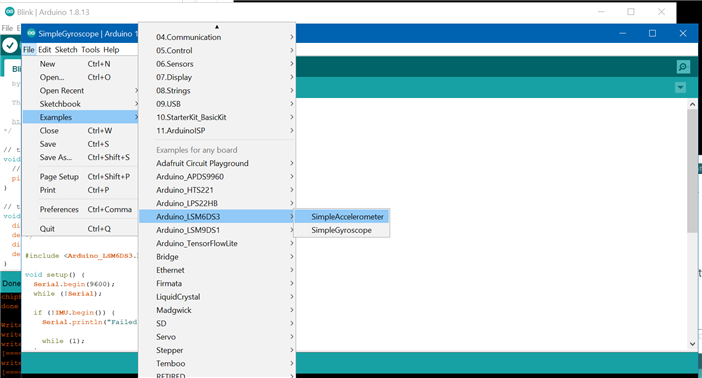Expand the LiquidCrystal examples
This screenshot has width=702, height=378.
(217, 297)
